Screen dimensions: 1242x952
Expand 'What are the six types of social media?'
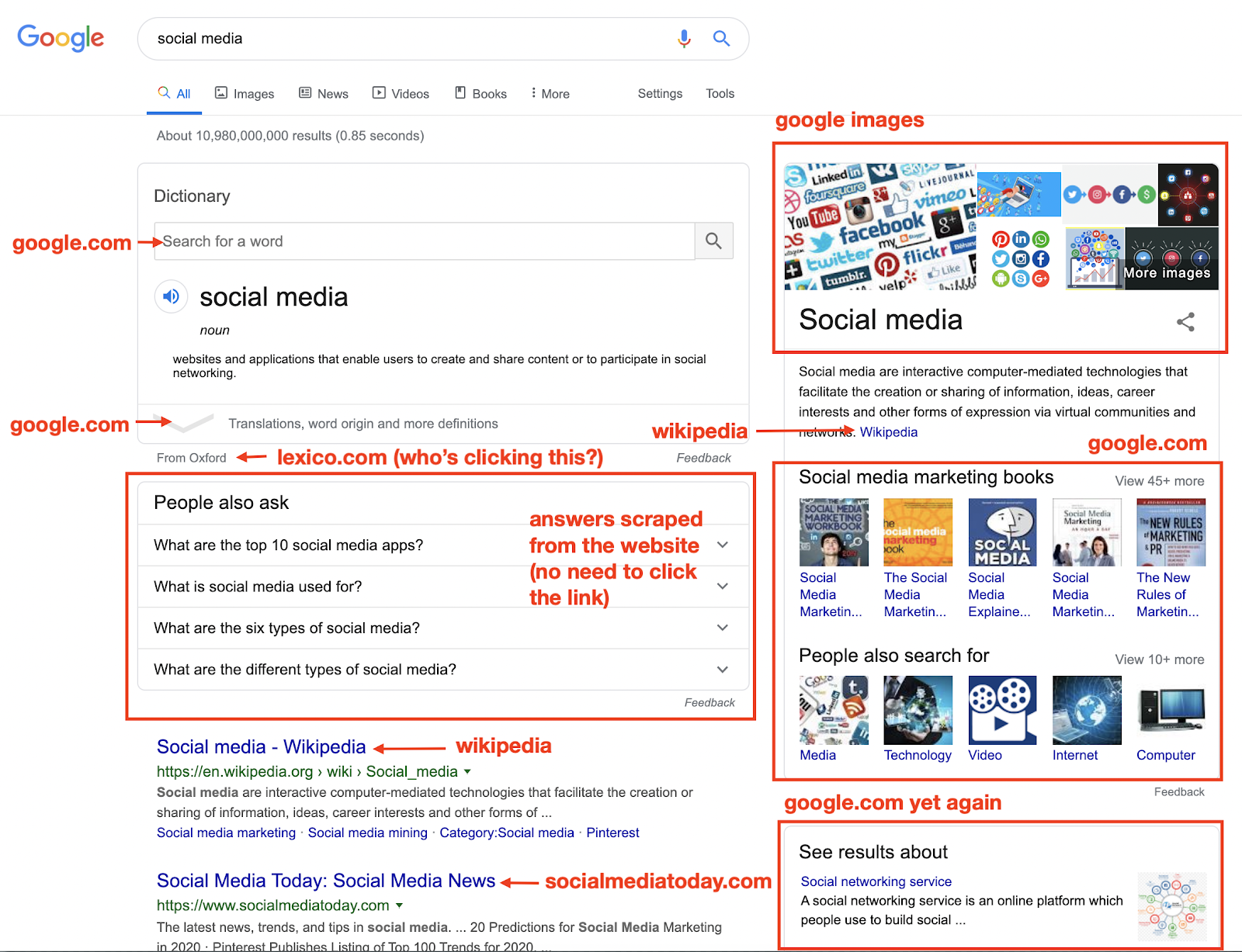tap(442, 628)
